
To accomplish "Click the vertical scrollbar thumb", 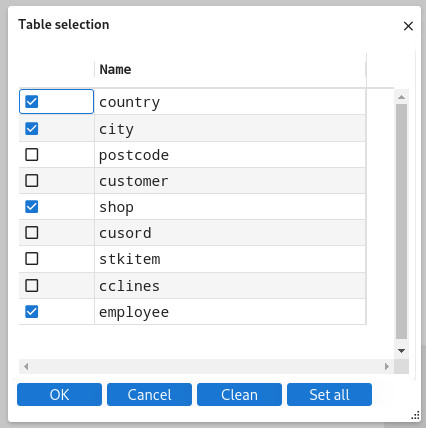I will [401, 222].
